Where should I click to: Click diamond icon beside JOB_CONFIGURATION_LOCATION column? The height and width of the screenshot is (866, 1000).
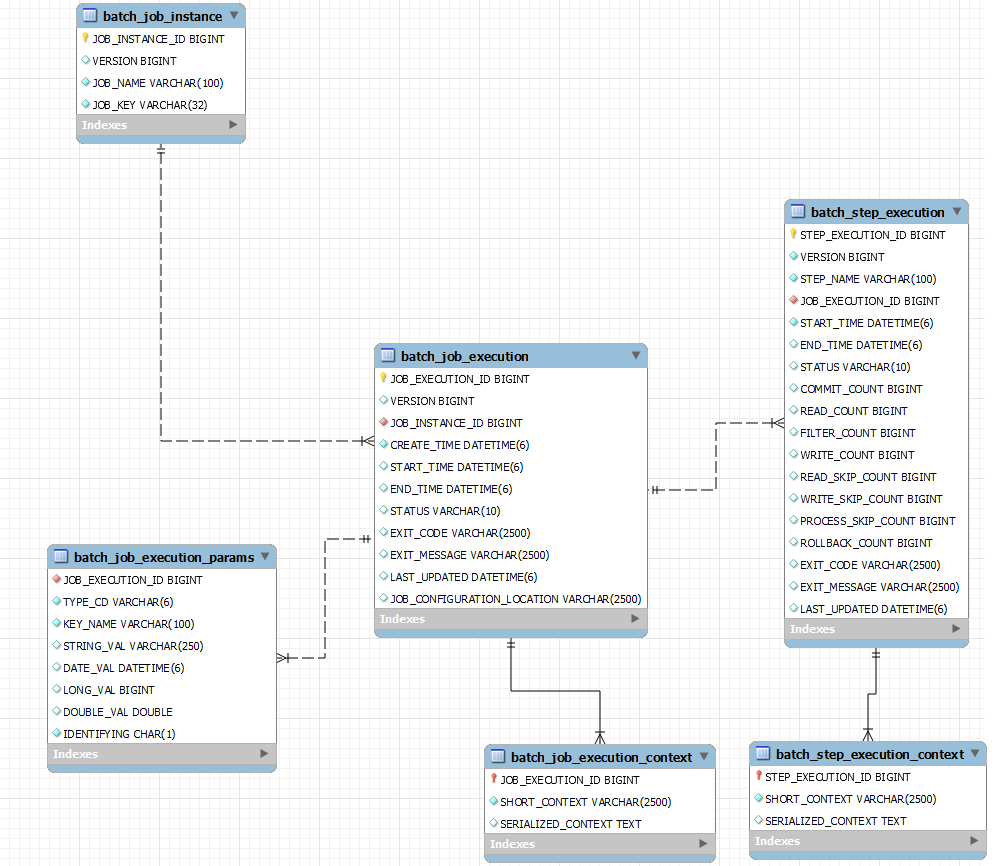click(x=383, y=598)
